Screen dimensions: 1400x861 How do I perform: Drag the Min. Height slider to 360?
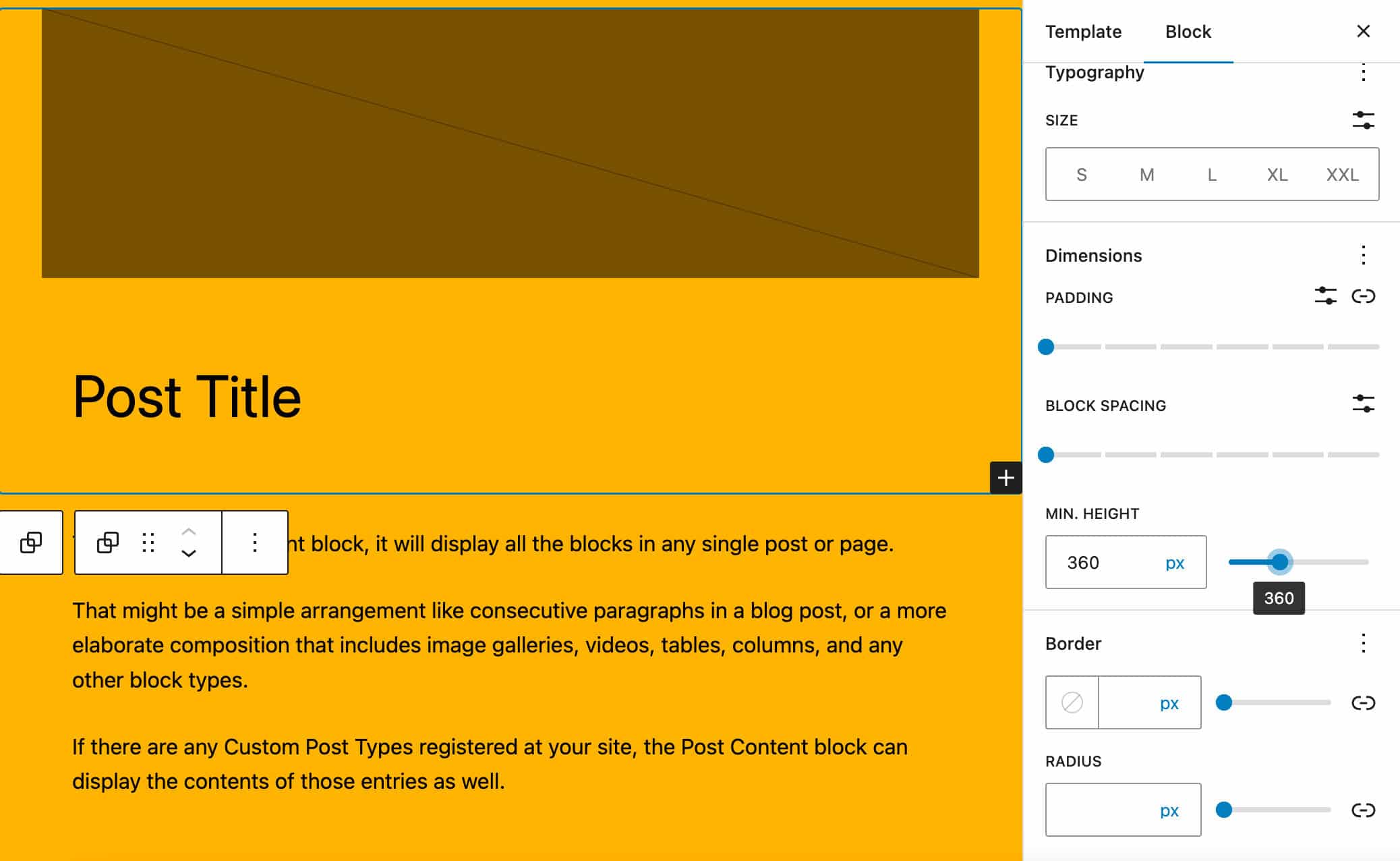(1279, 561)
